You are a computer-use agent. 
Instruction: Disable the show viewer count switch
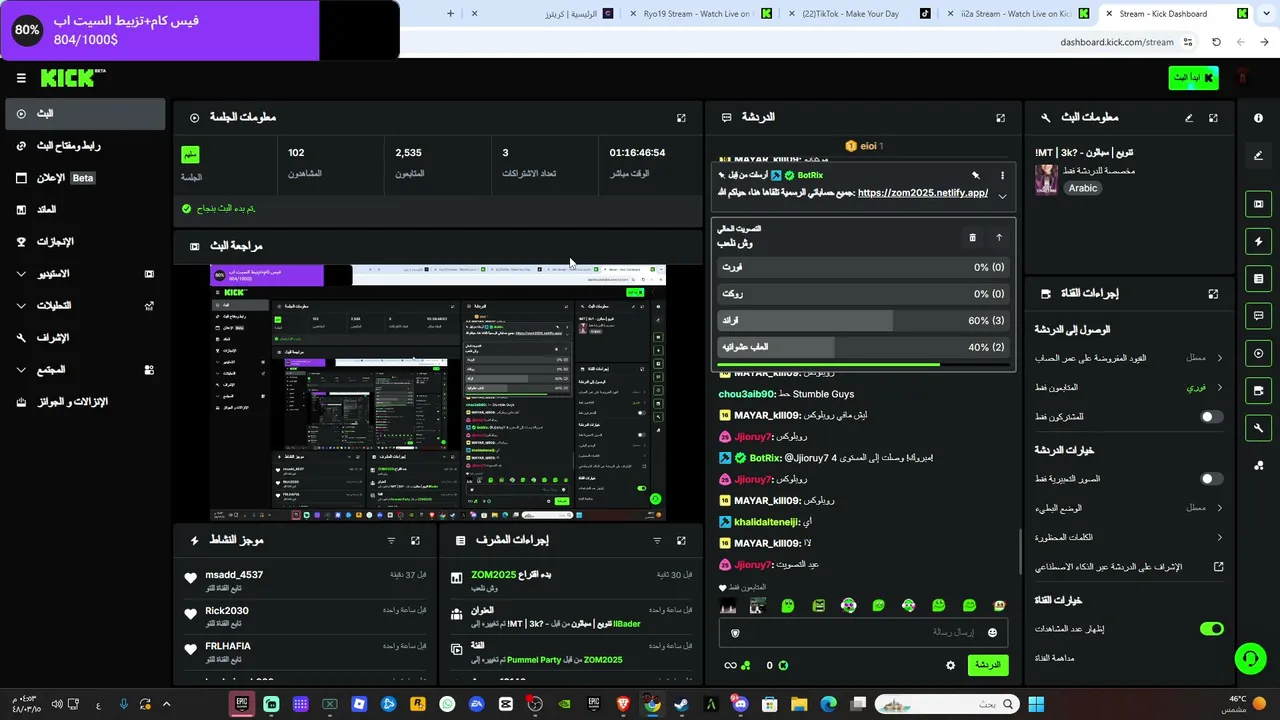pos(1211,629)
